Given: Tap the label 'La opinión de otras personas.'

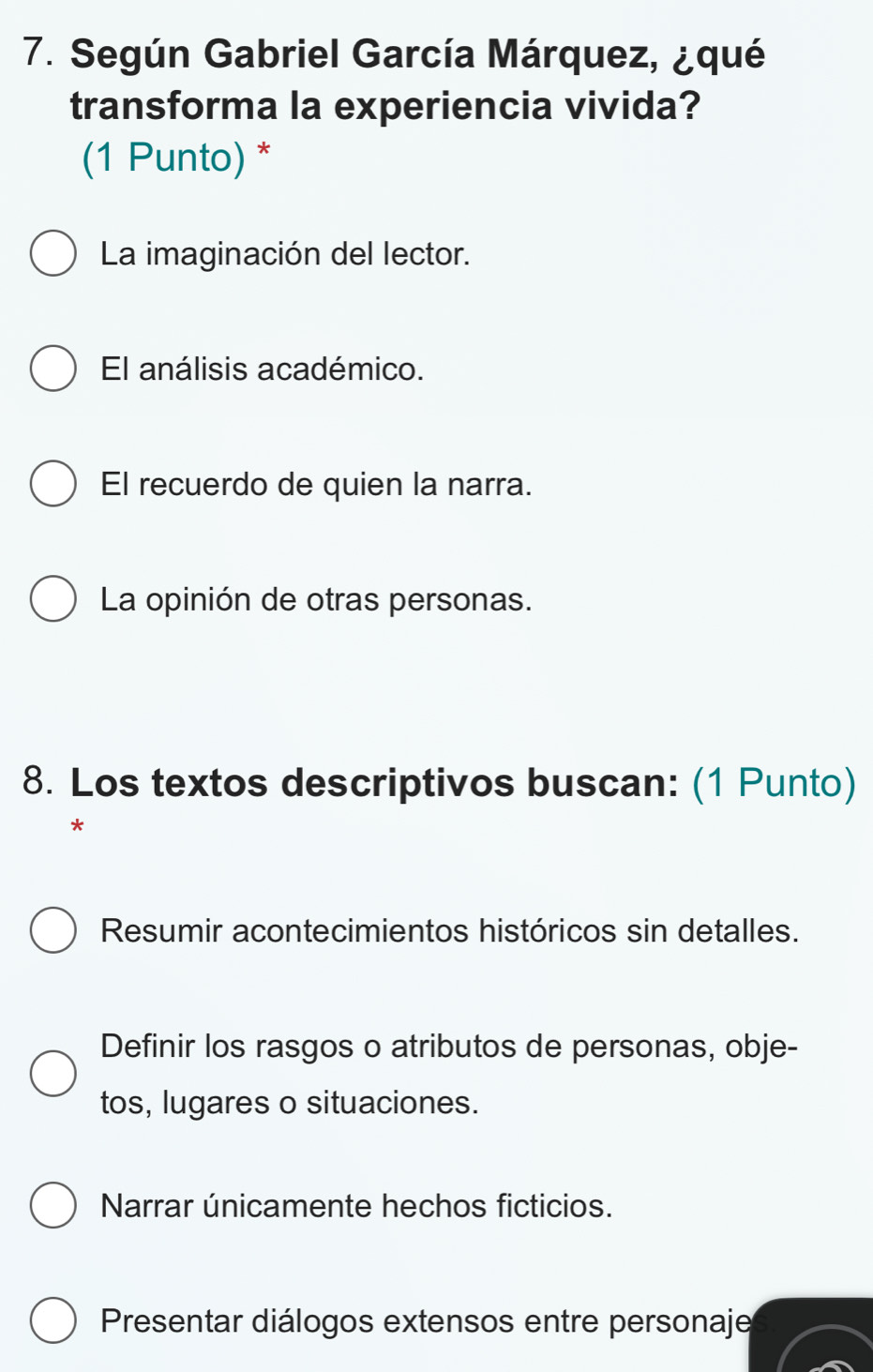Looking at the screenshot, I should pyautogui.click(x=316, y=599).
